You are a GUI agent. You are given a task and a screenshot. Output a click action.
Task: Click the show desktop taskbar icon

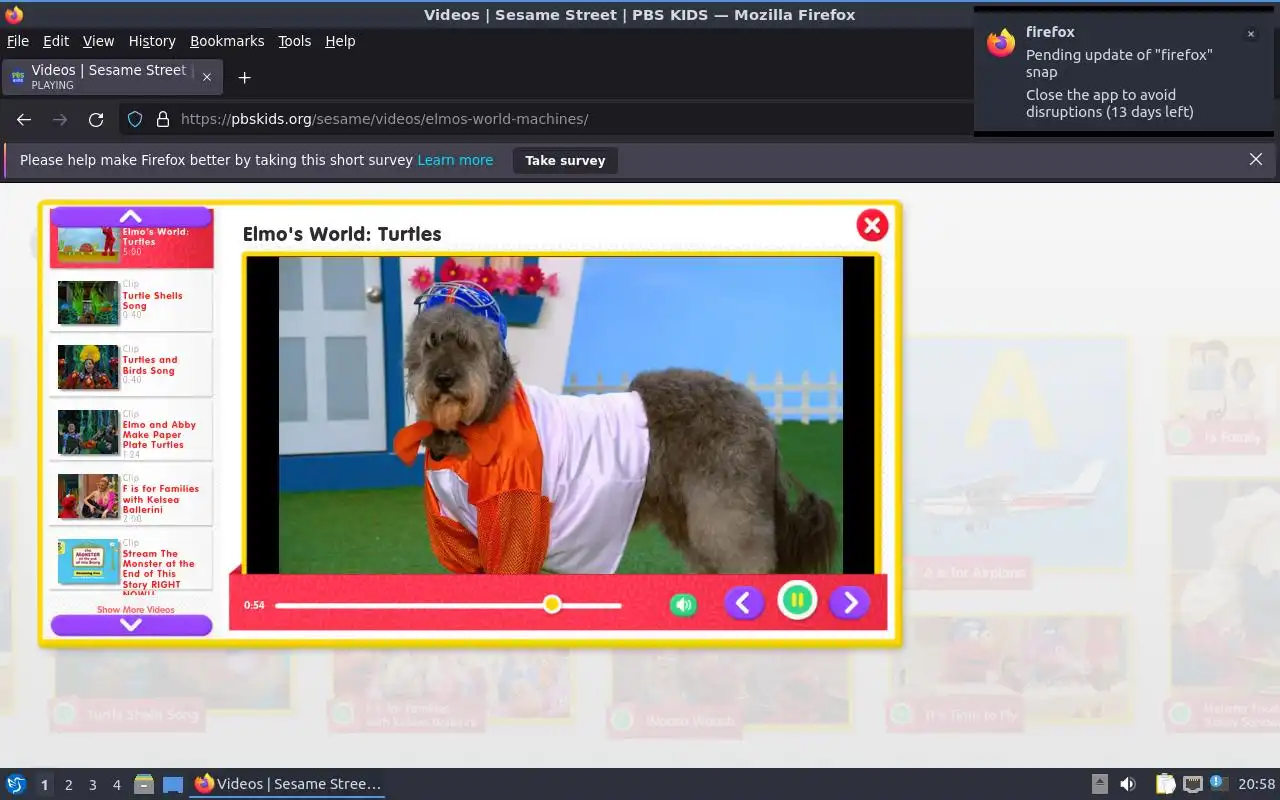172,784
